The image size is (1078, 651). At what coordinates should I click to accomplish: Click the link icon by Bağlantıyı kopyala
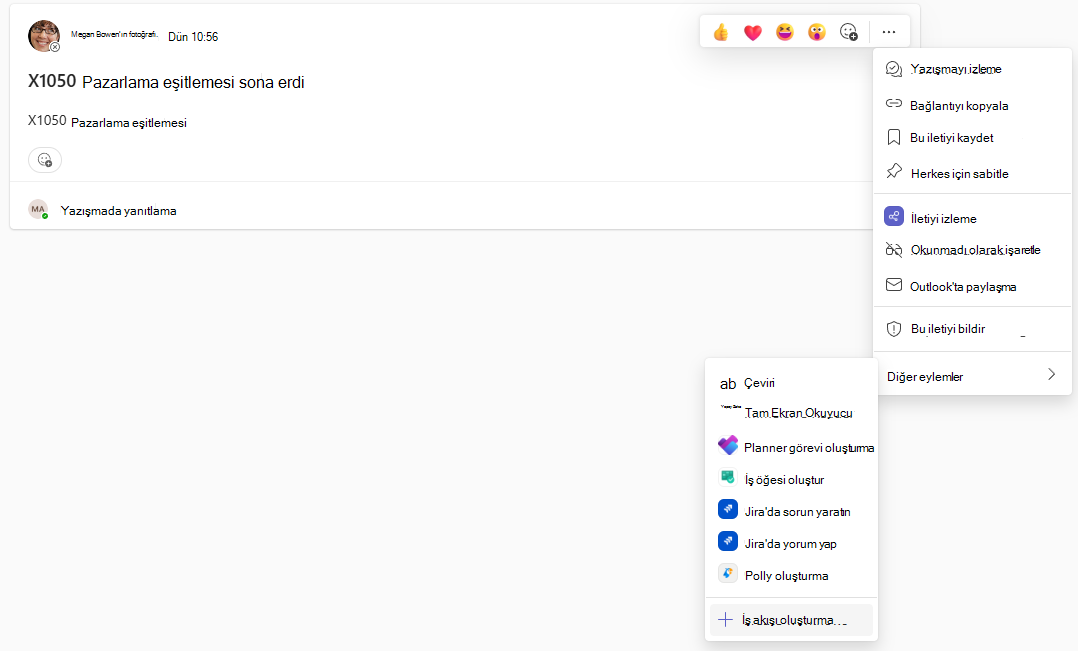893,103
